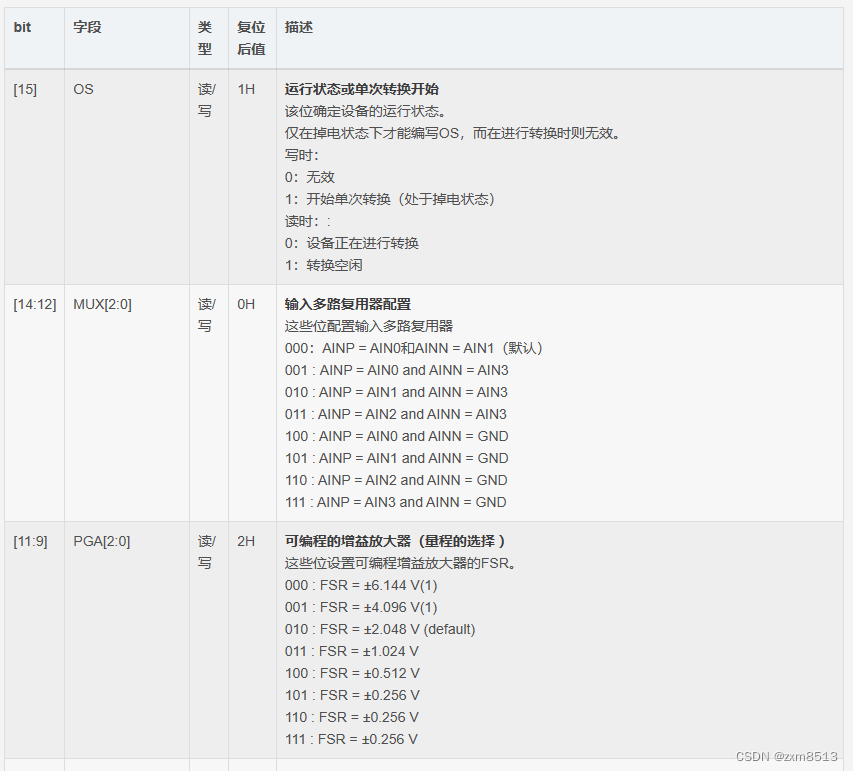Click the '101 : AINP = AIN1 and AINN = GND' line
Viewport: 853px width, 771px height.
pos(397,458)
